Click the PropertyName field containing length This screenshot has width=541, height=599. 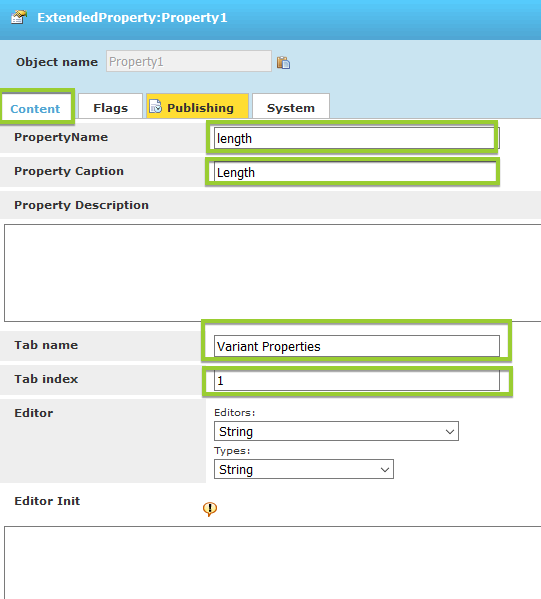[x=356, y=138]
